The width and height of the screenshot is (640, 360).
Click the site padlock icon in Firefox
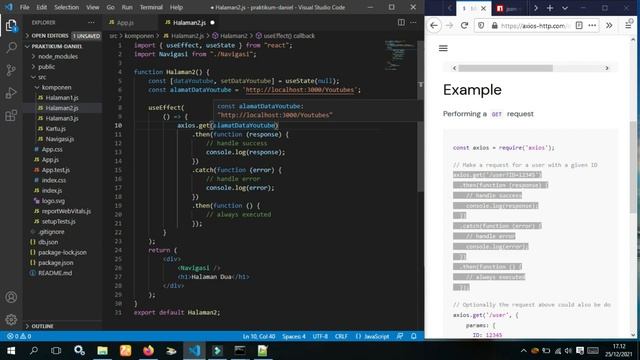[x=495, y=26]
